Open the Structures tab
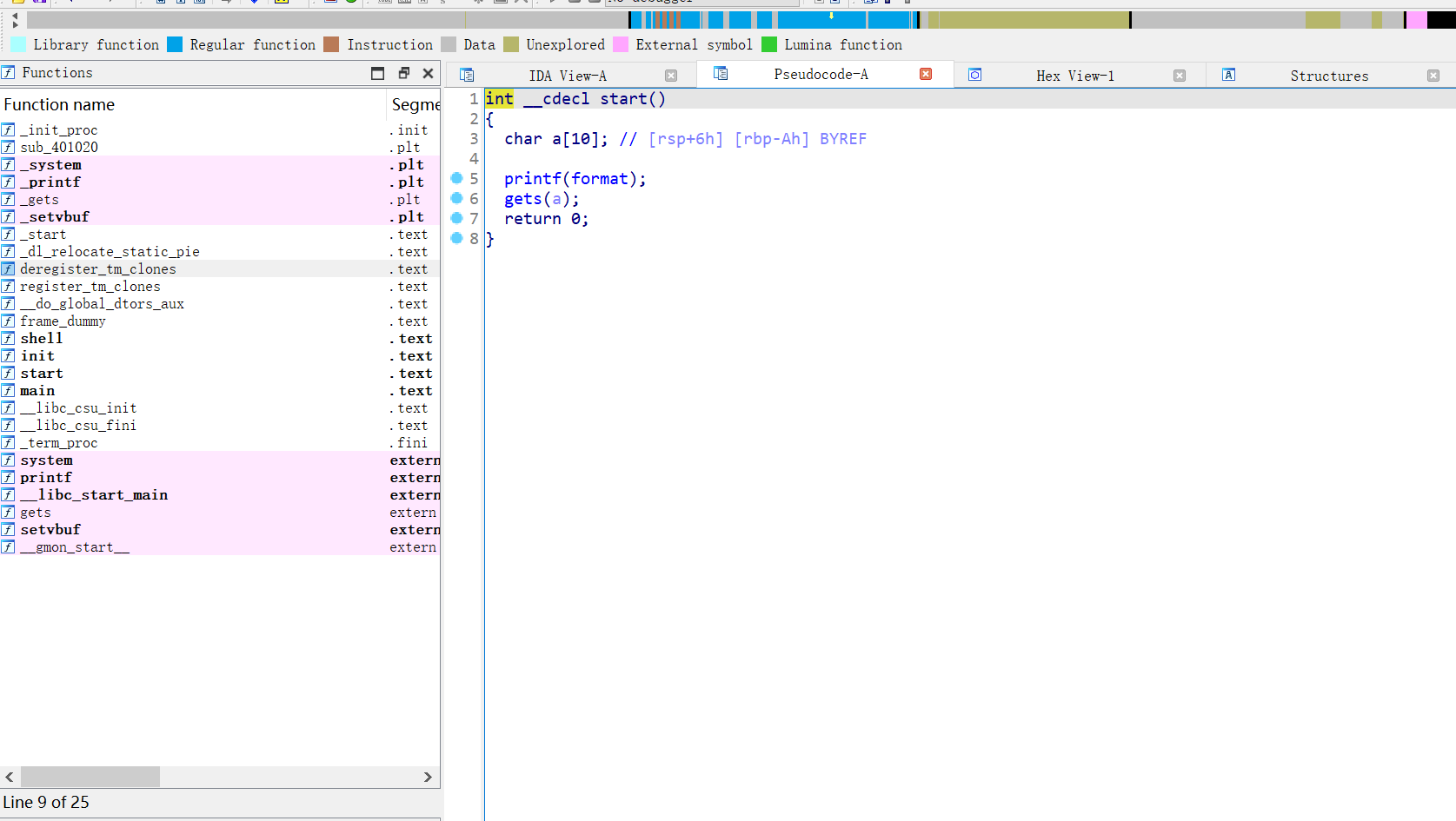The width and height of the screenshot is (1456, 821). pos(1328,76)
